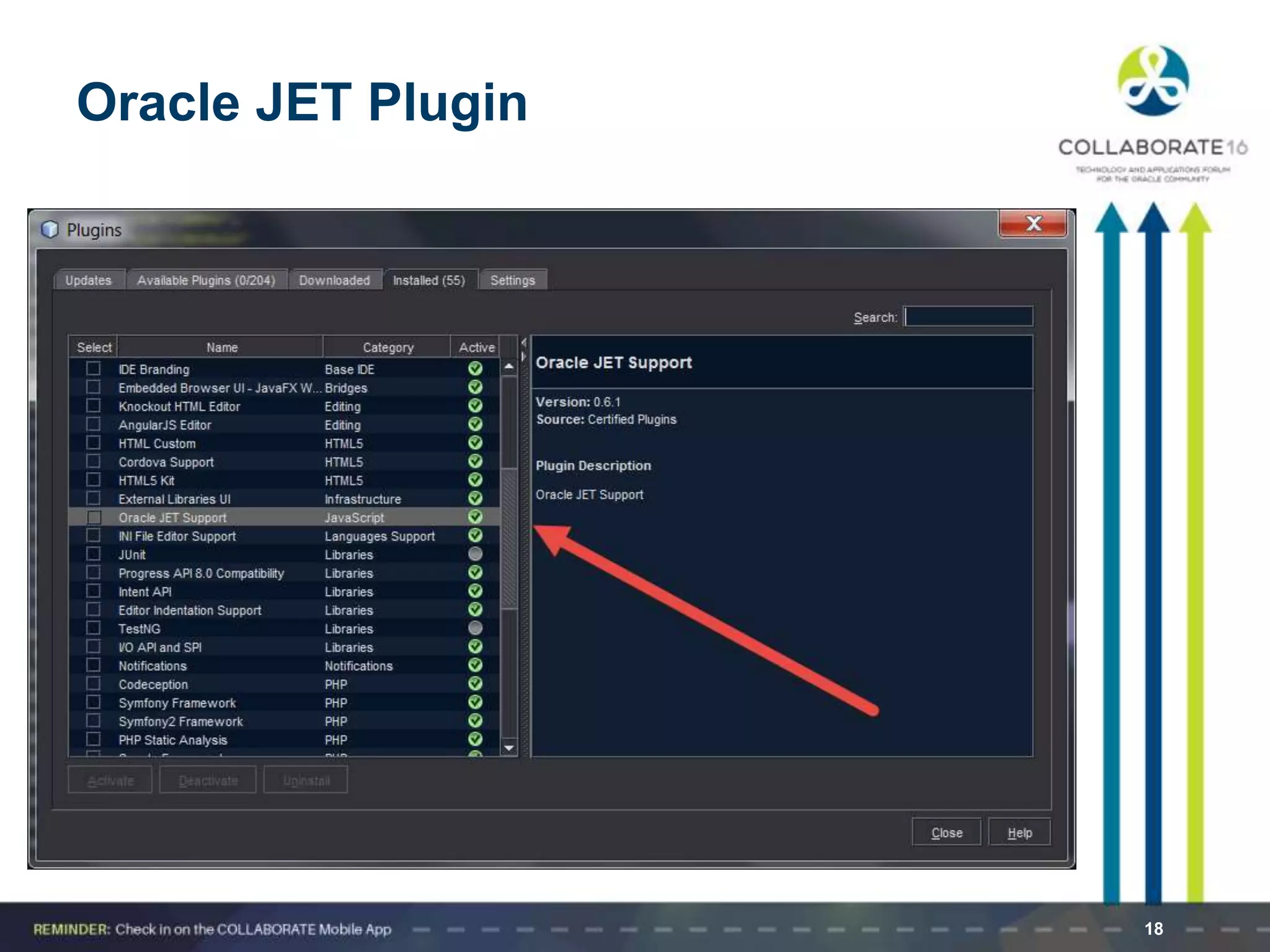The image size is (1270, 952).
Task: Collapse the plugin list with the left split-pane arrow
Action: click(x=524, y=343)
